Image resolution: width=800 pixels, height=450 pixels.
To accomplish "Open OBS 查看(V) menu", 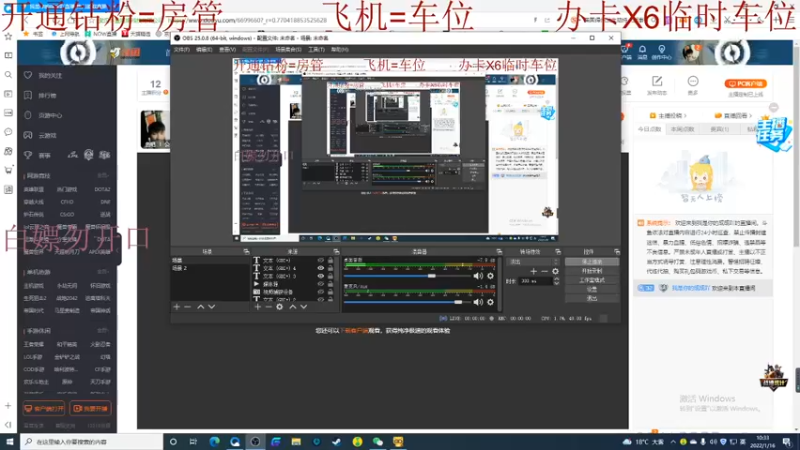I will coord(227,49).
